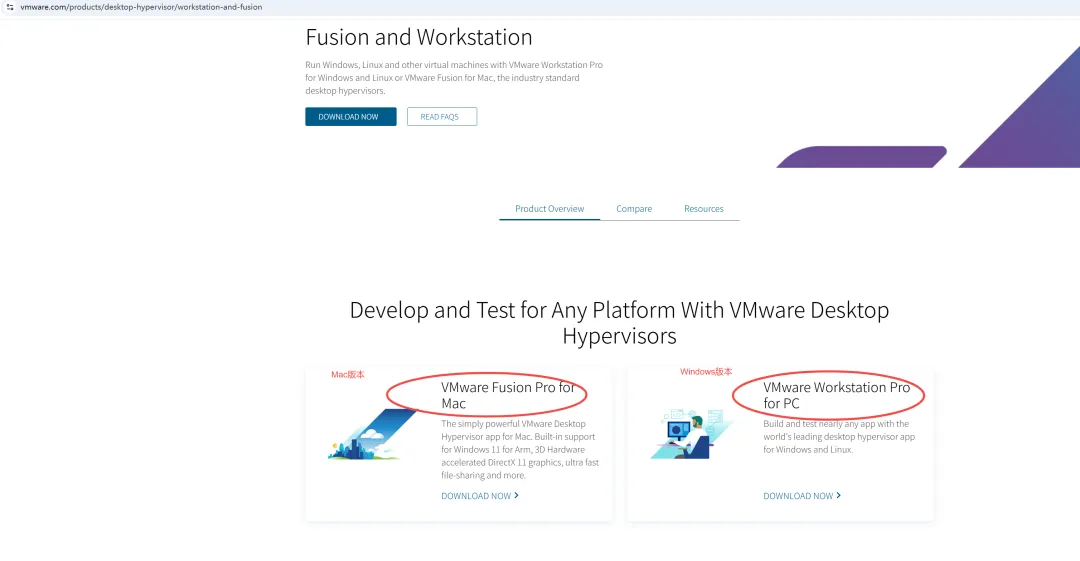
Task: Select the Product Overview tab
Action: tap(549, 208)
